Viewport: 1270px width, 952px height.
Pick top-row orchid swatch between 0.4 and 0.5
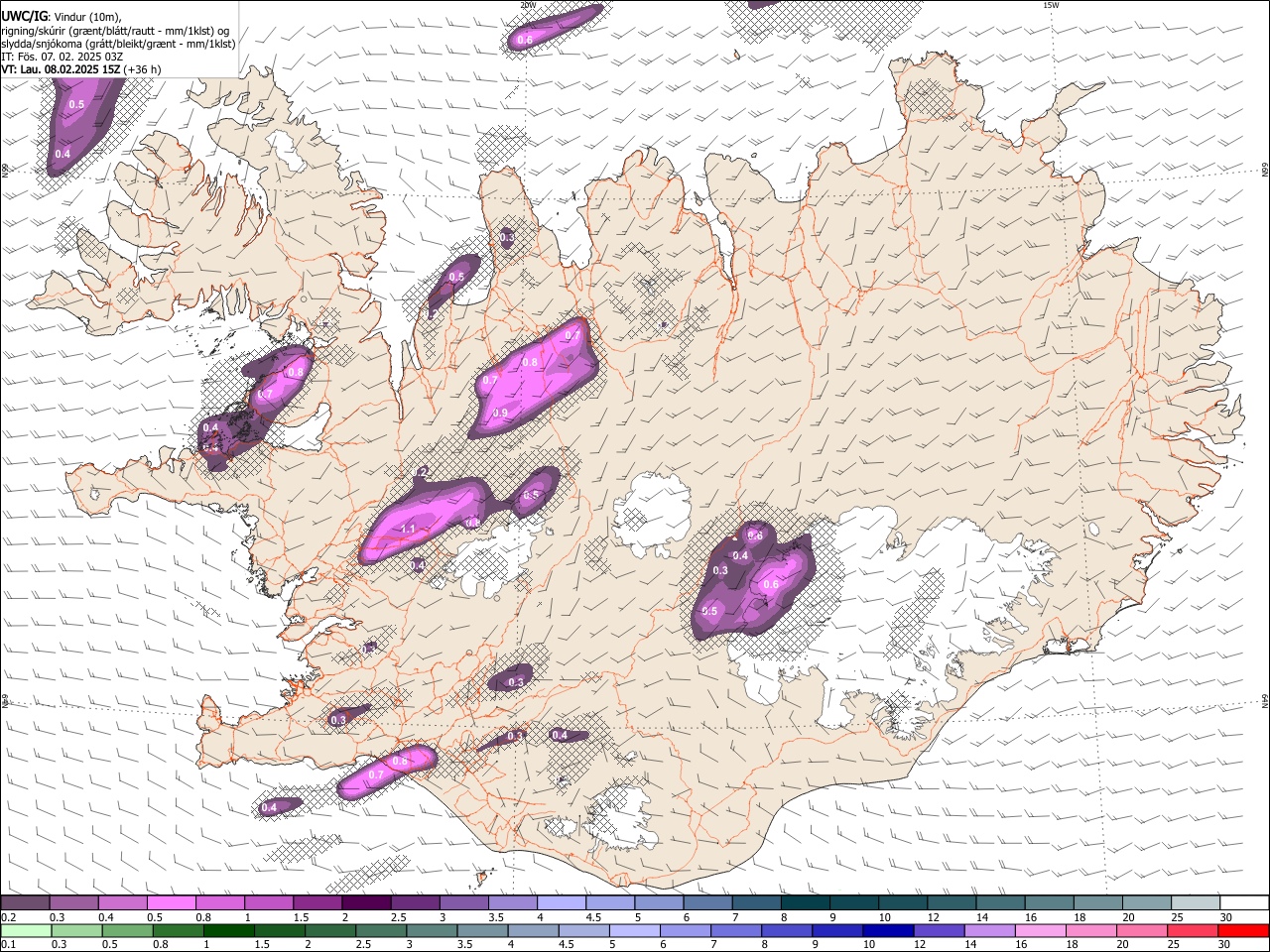coord(122,903)
